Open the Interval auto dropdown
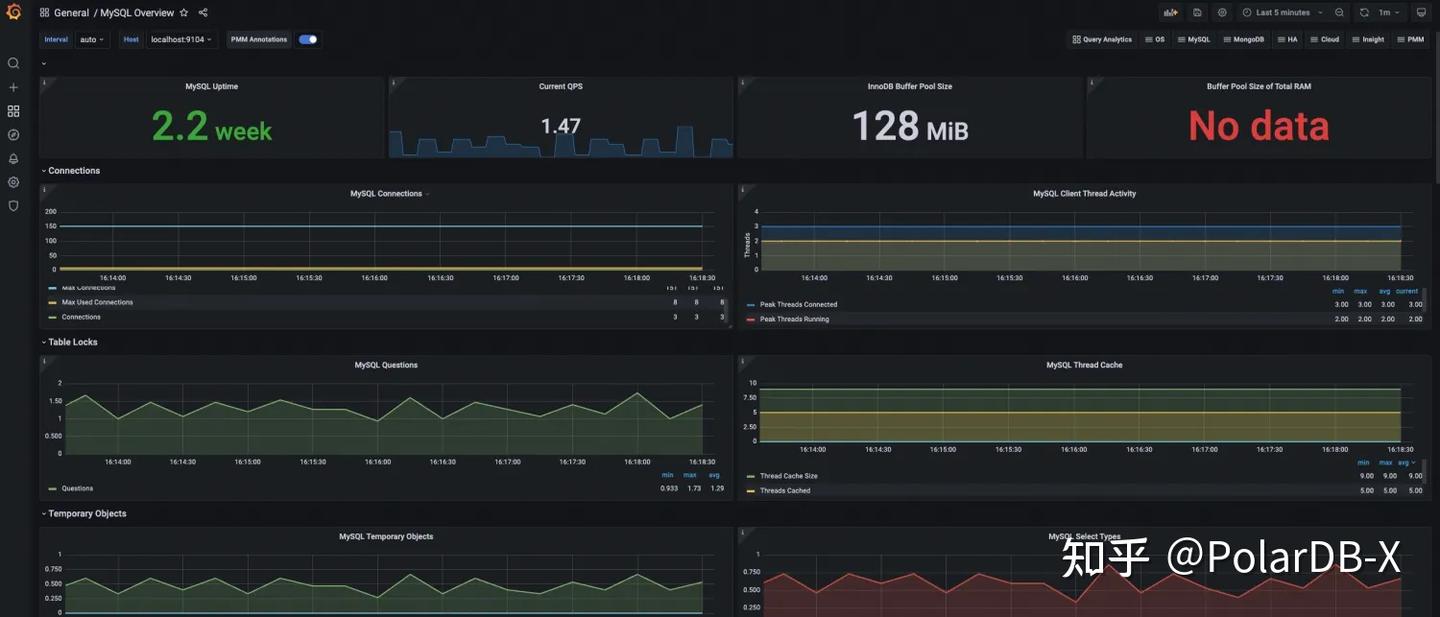The width and height of the screenshot is (1440, 617). pyautogui.click(x=92, y=40)
